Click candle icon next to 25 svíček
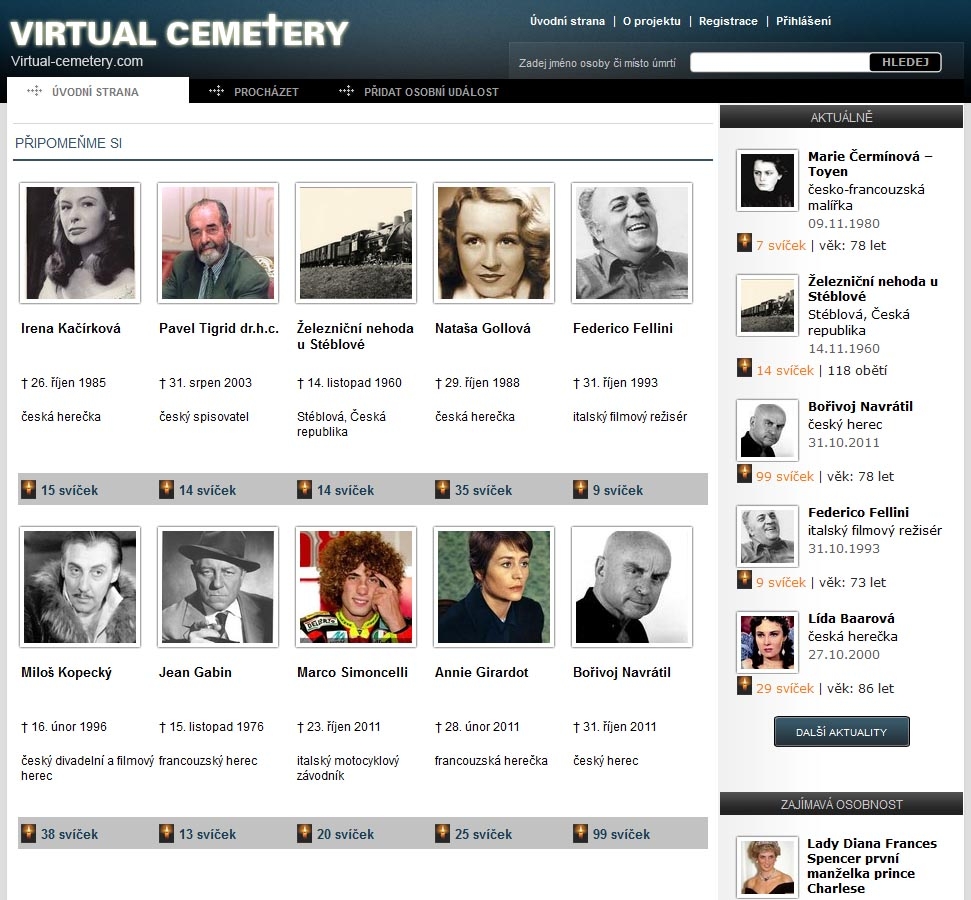971x900 pixels. 442,833
